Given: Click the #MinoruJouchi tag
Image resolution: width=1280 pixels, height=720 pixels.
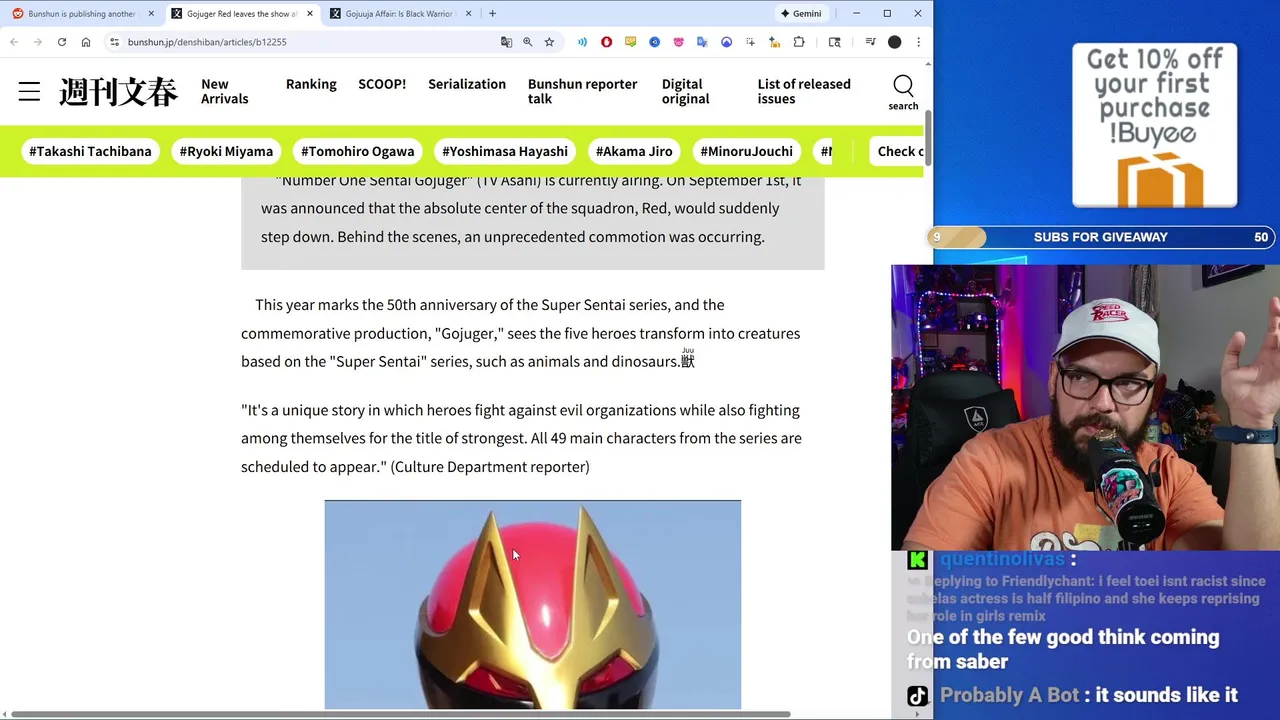Looking at the screenshot, I should pos(746,151).
